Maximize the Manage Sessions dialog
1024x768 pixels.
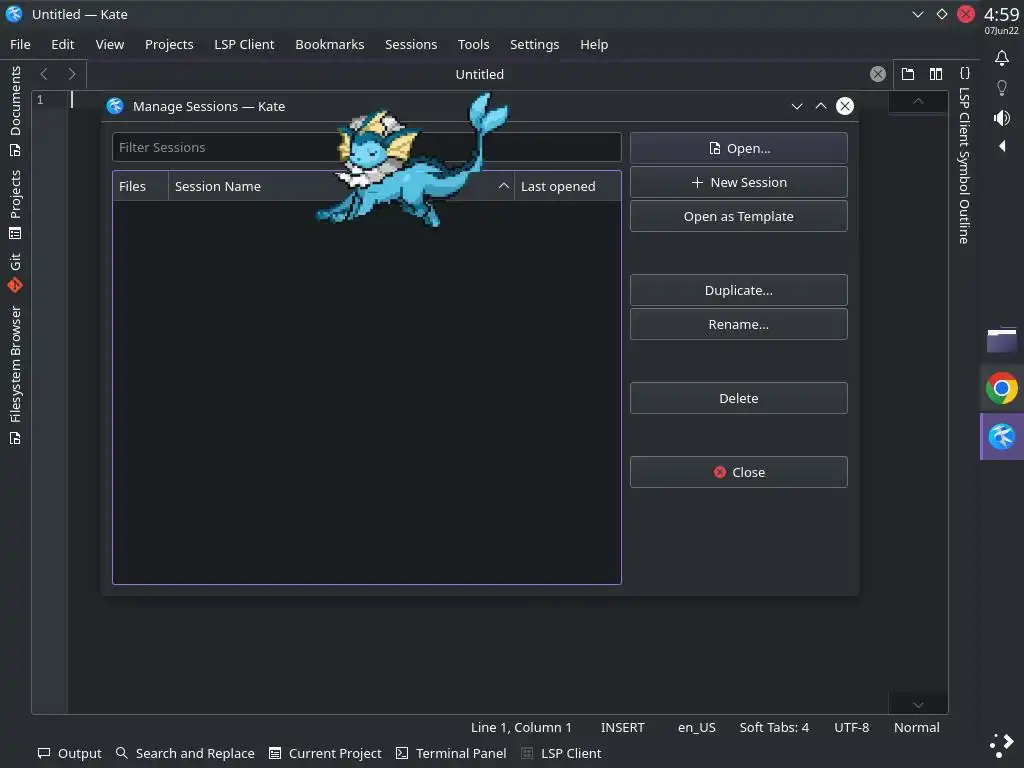pyautogui.click(x=821, y=106)
